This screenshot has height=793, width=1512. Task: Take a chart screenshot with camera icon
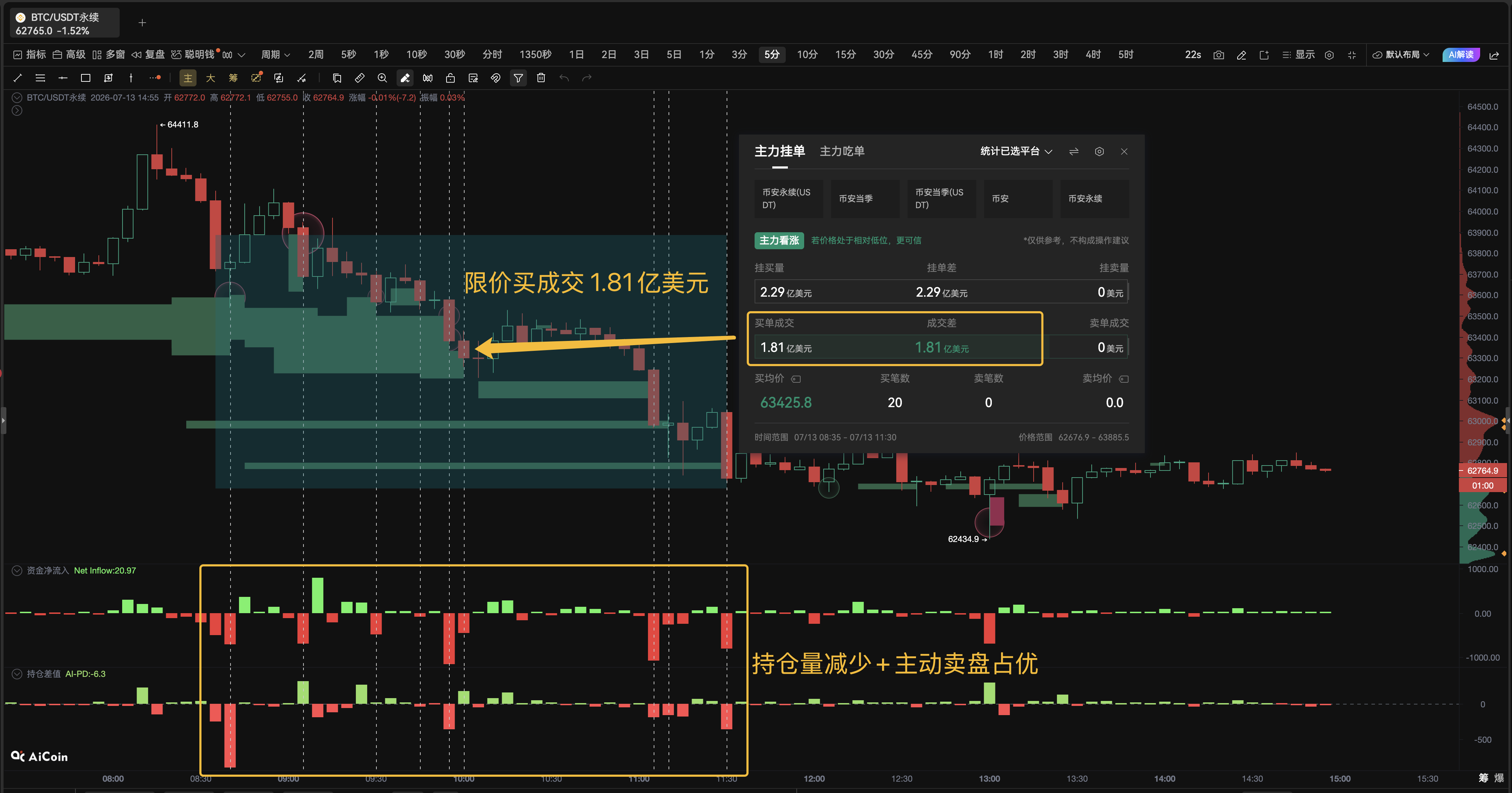coord(1219,55)
